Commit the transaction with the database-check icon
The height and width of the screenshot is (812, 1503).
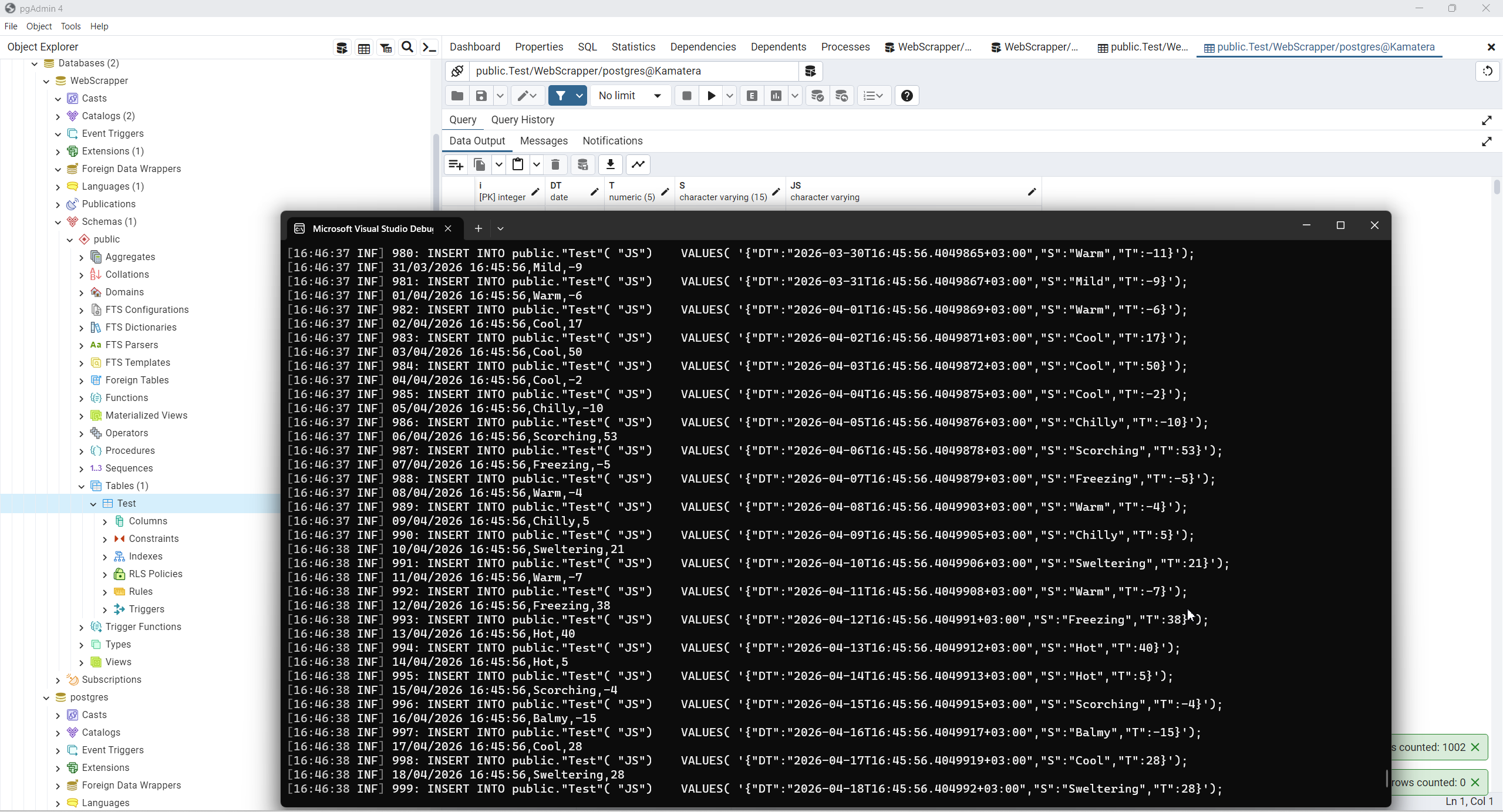(x=818, y=96)
